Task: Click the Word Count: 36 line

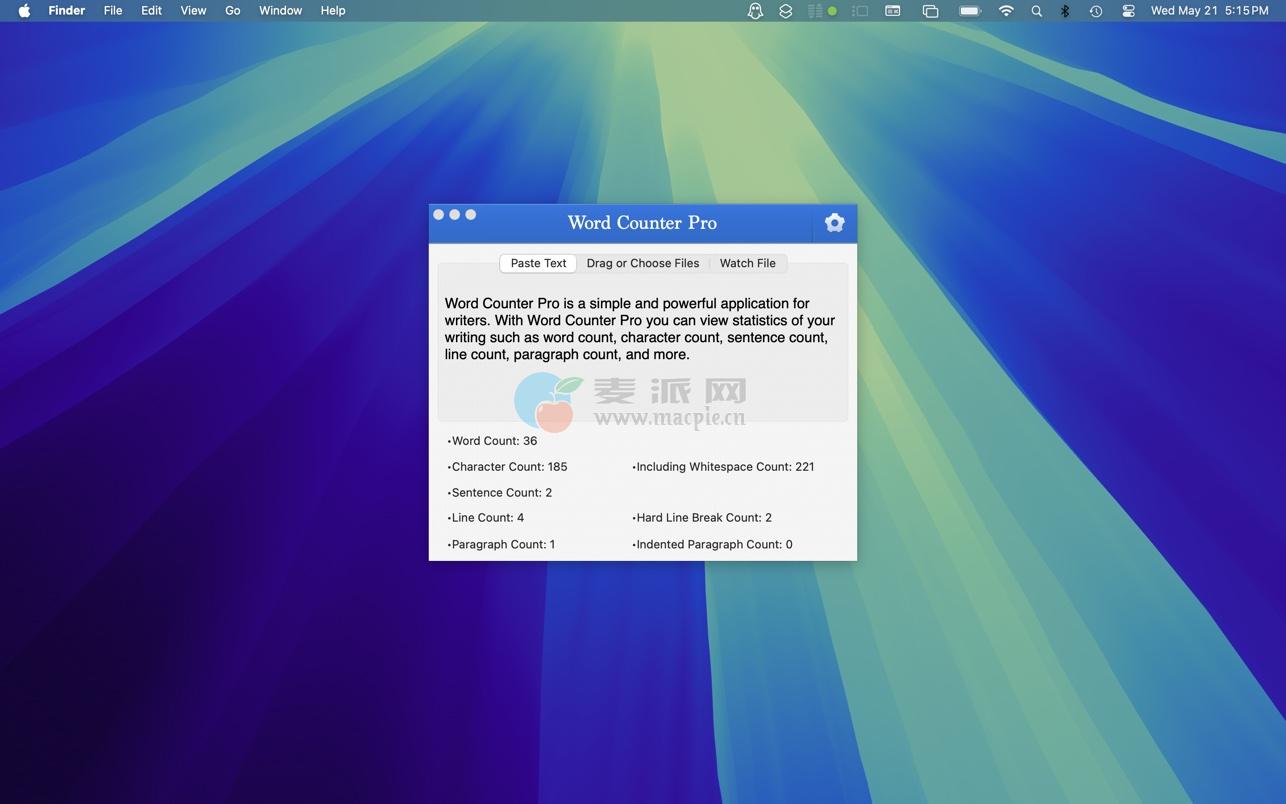Action: (492, 441)
